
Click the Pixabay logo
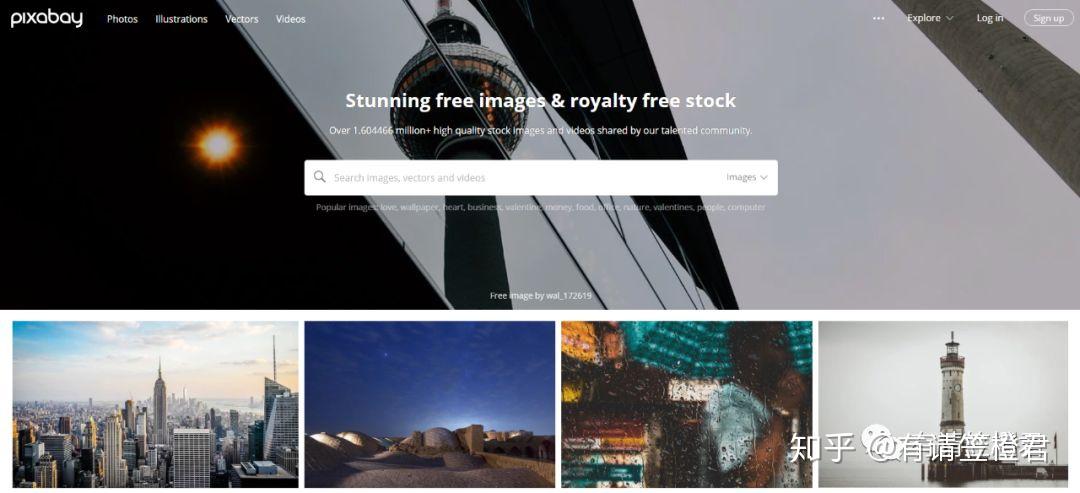click(x=47, y=18)
